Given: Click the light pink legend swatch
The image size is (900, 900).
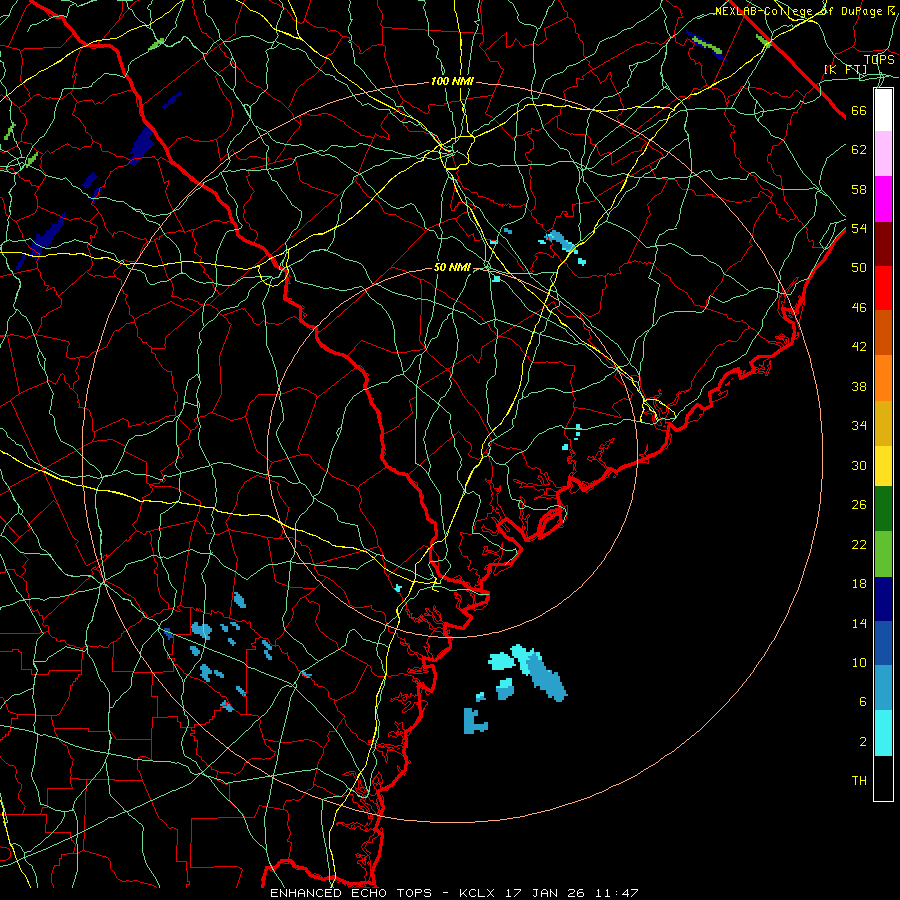Looking at the screenshot, I should pyautogui.click(x=883, y=154).
